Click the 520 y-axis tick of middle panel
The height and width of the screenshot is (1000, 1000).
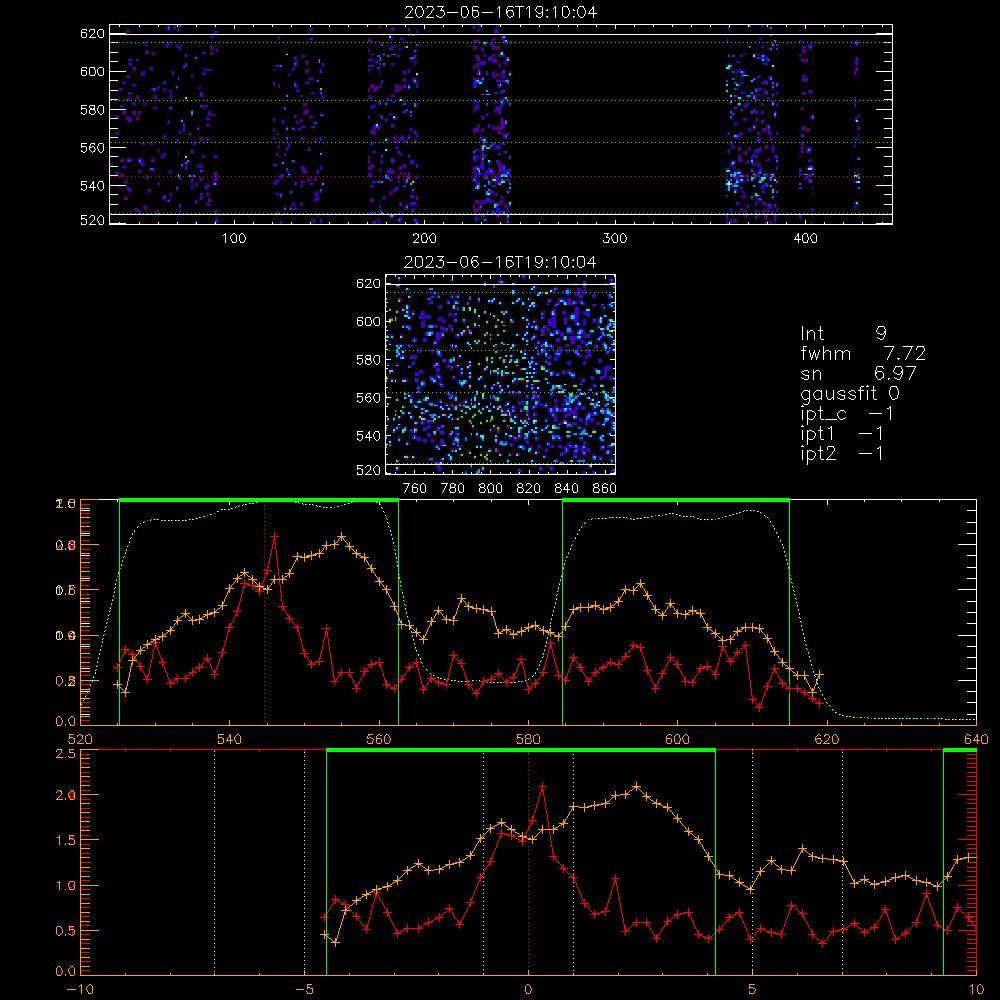[x=368, y=470]
